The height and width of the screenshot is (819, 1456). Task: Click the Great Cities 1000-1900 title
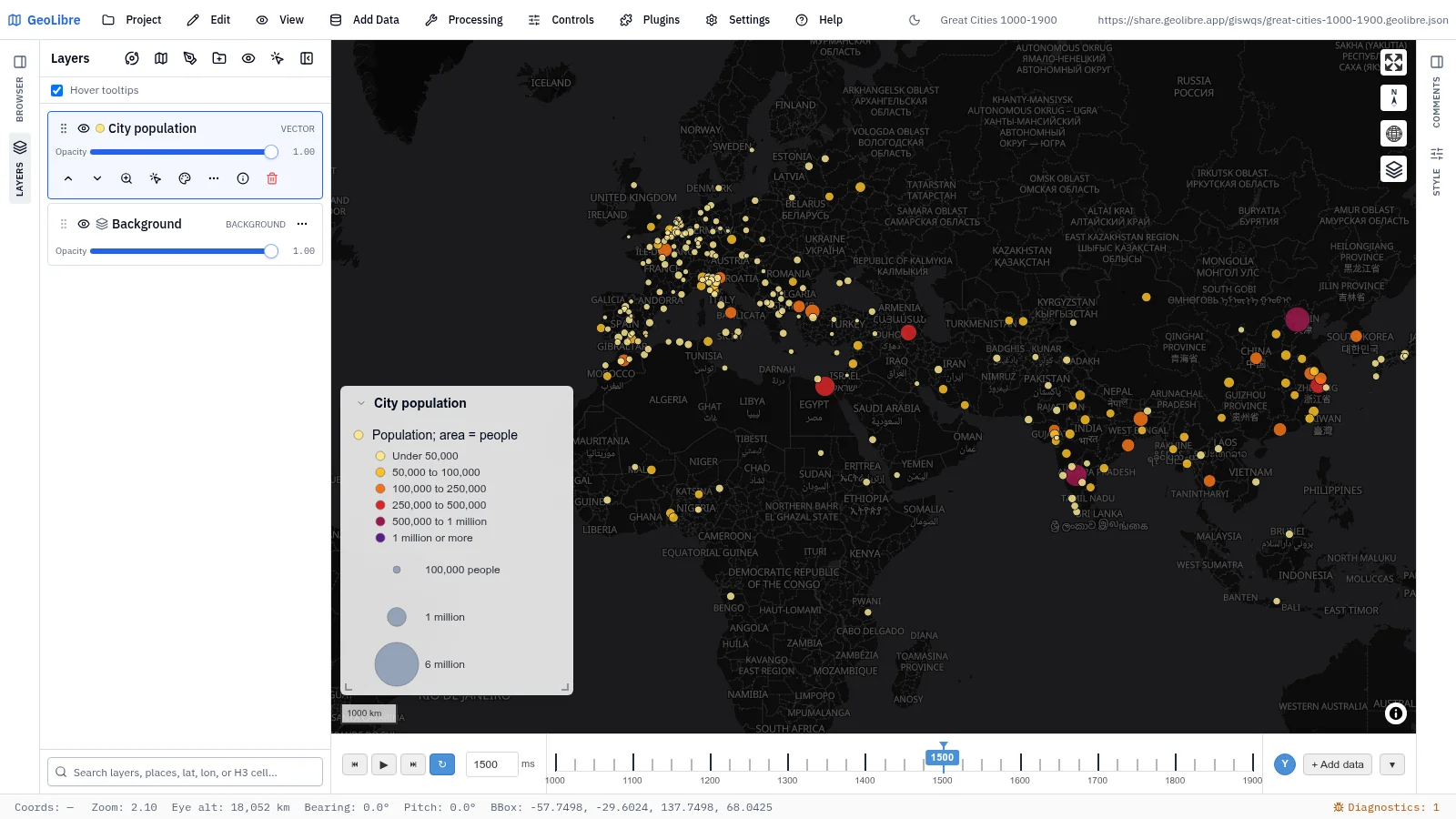tap(998, 20)
